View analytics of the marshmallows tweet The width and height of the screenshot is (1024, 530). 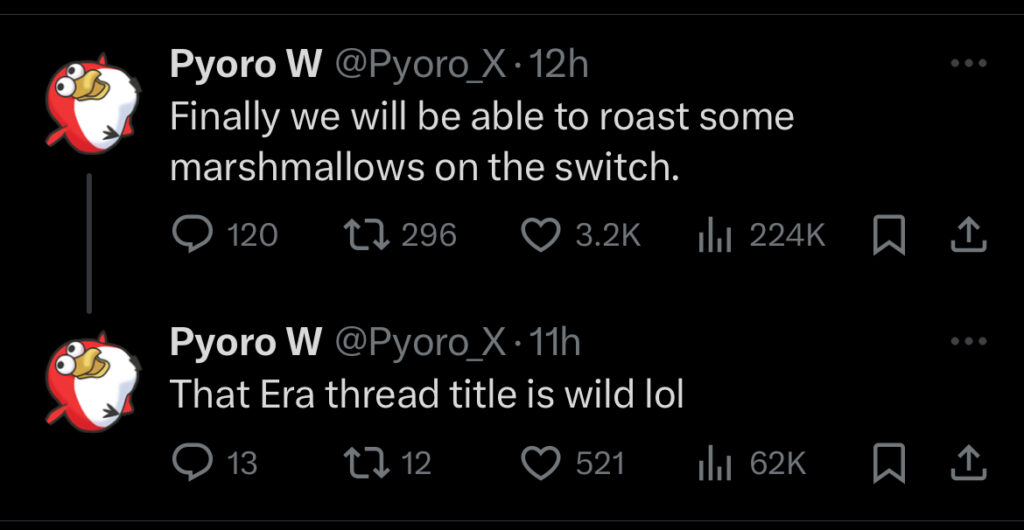[709, 235]
